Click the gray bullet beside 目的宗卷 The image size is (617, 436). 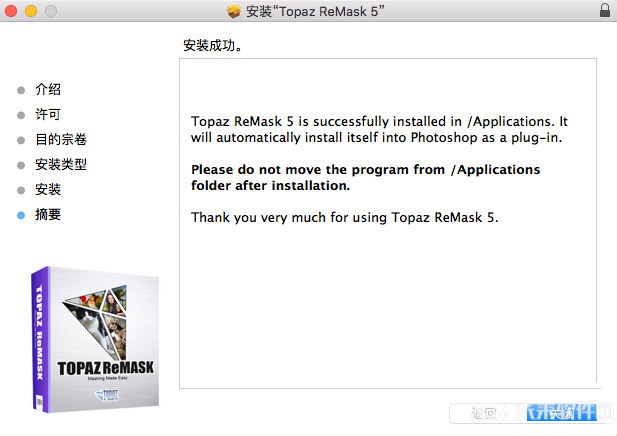click(x=21, y=140)
